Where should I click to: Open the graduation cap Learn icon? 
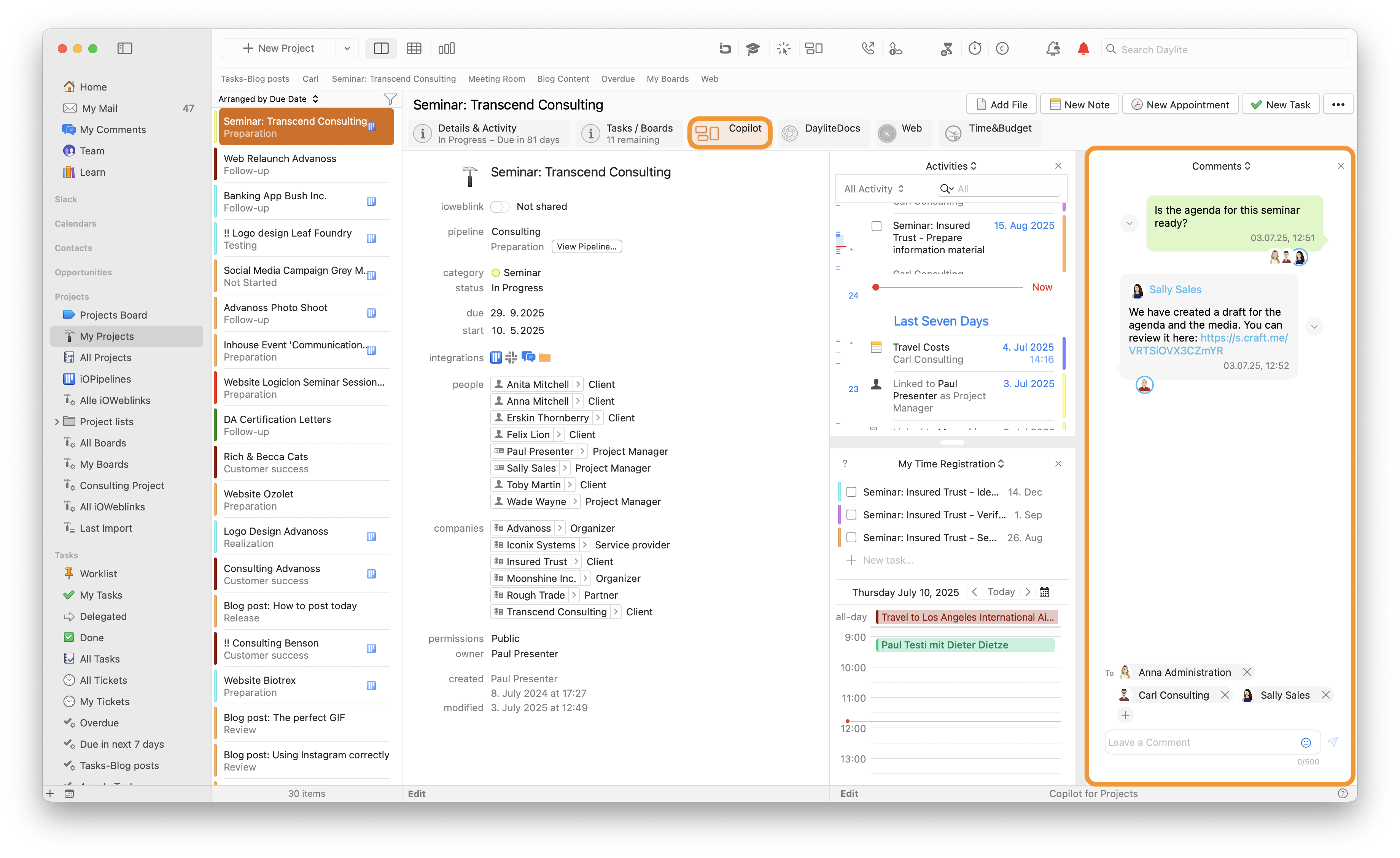point(753,49)
